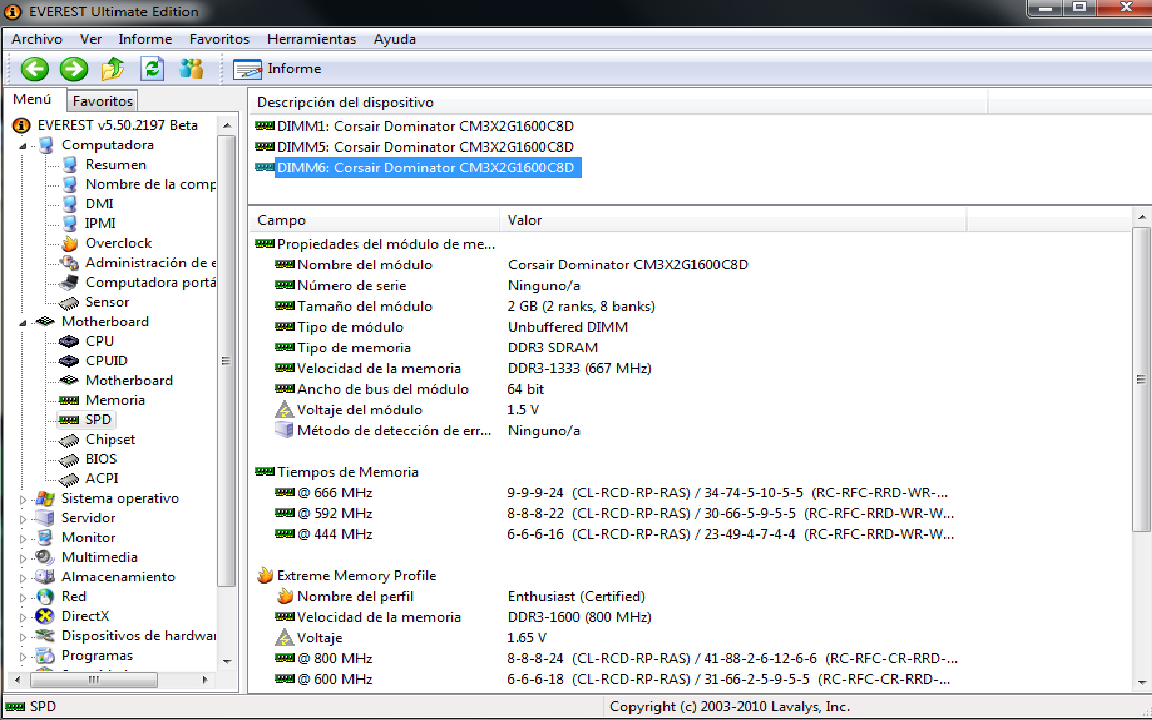Open the Motherboard child tree item

129,381
